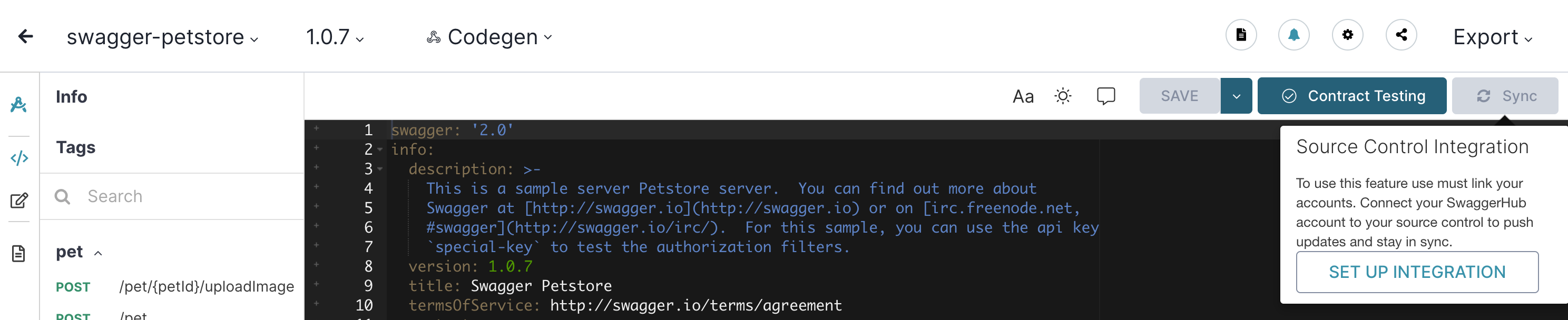The image size is (1568, 320).
Task: Open the font size Aa control
Action: tap(1023, 96)
